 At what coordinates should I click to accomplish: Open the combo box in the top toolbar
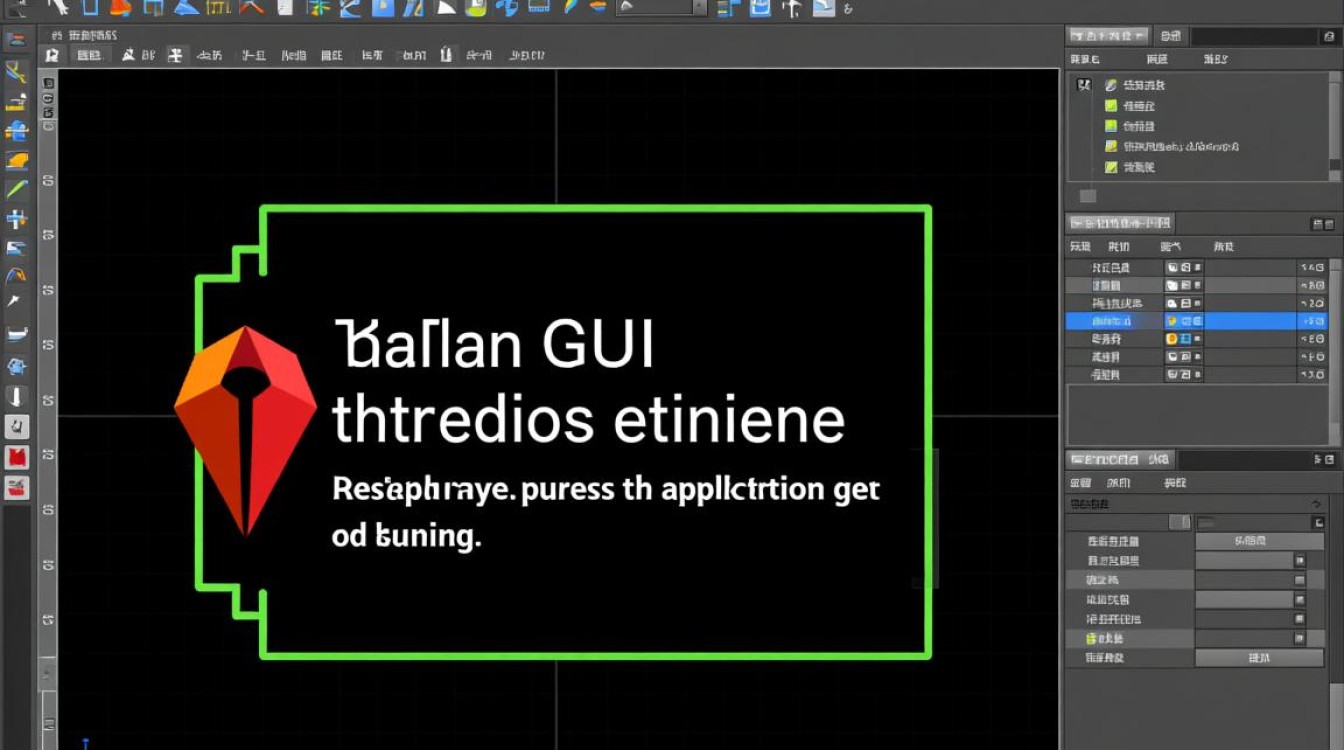tap(661, 8)
